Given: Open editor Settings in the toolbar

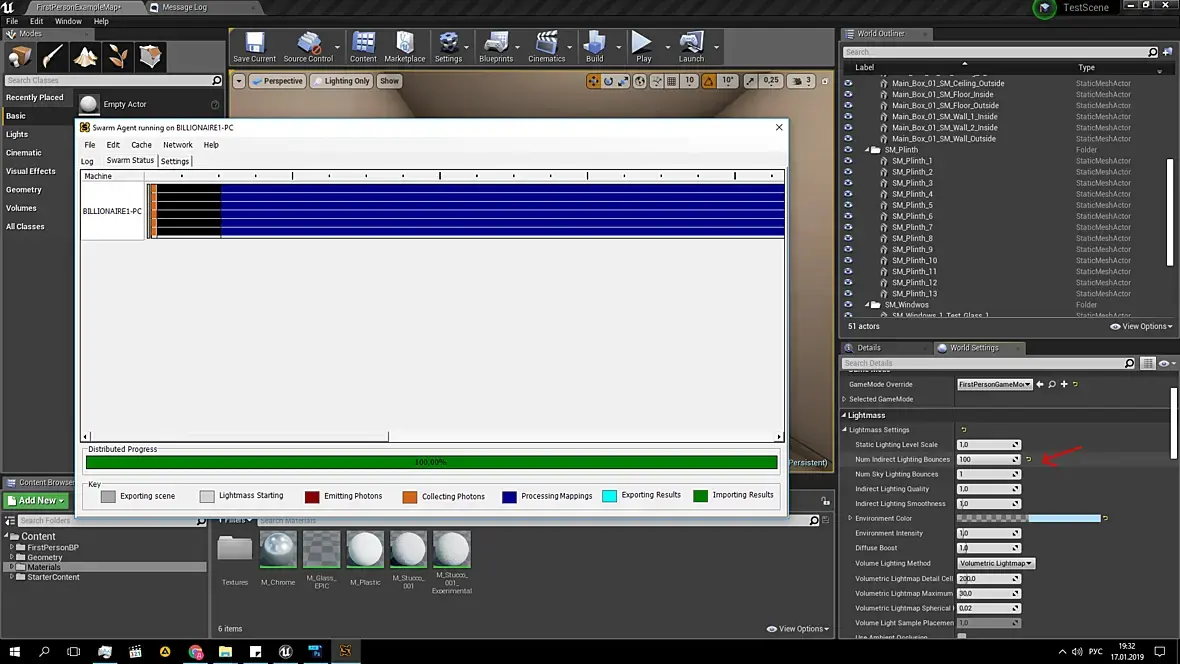Looking at the screenshot, I should 448,47.
